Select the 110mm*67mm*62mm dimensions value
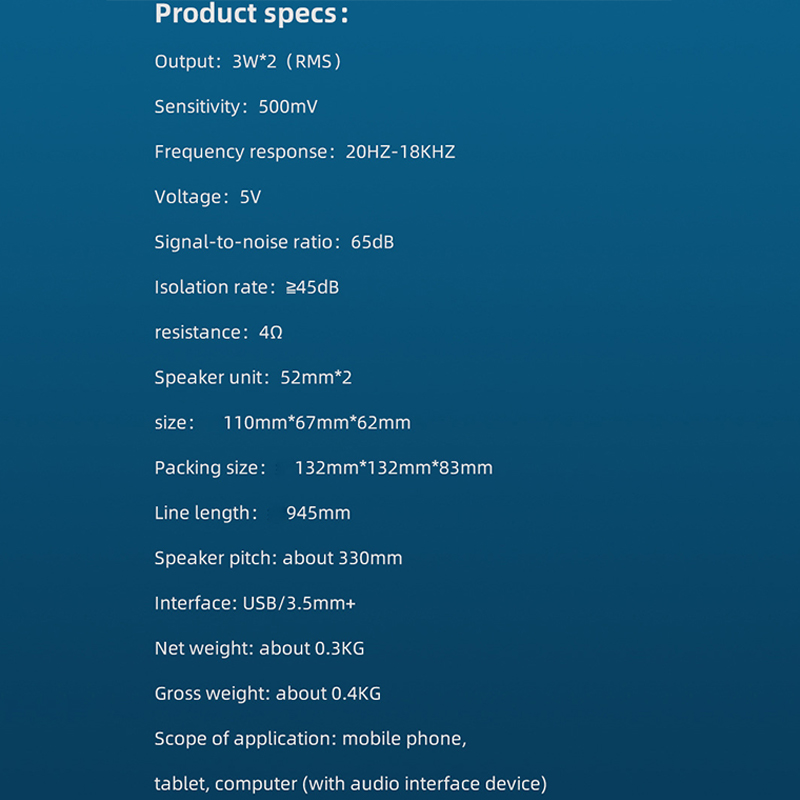The image size is (800, 800). pos(317,423)
